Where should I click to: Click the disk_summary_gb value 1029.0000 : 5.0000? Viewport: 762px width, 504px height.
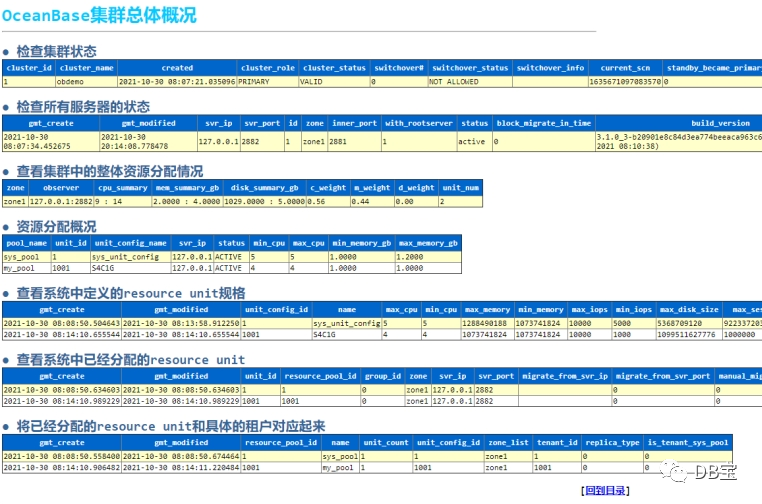(264, 201)
